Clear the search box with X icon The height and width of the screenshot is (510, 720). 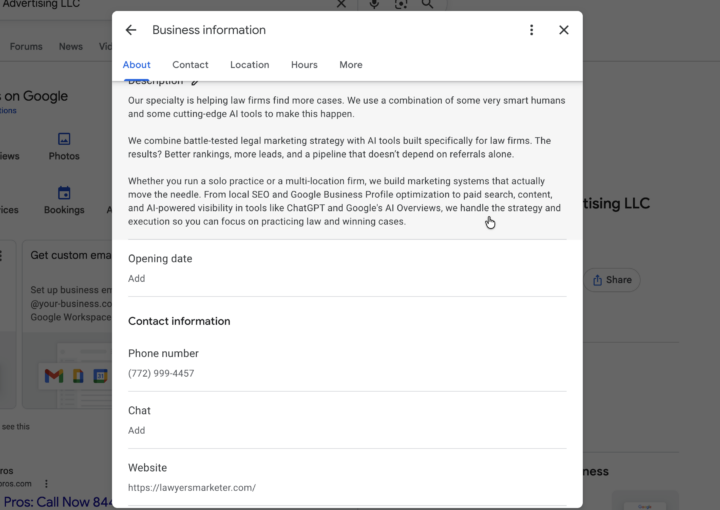(341, 4)
